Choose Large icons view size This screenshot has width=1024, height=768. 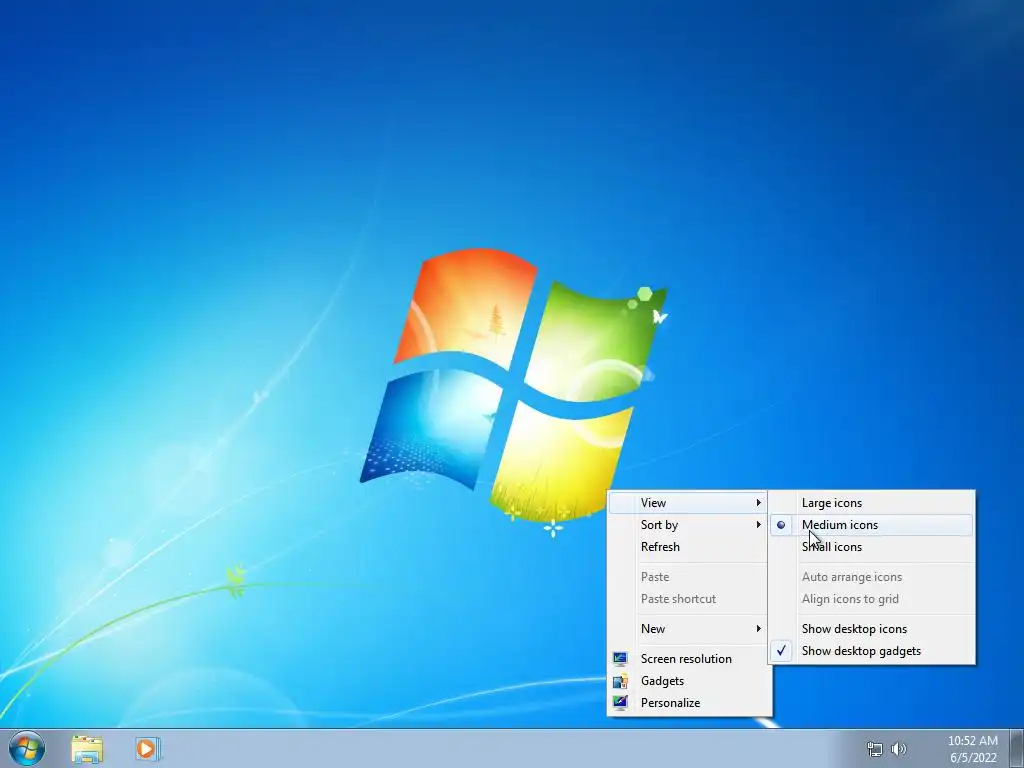tap(871, 503)
